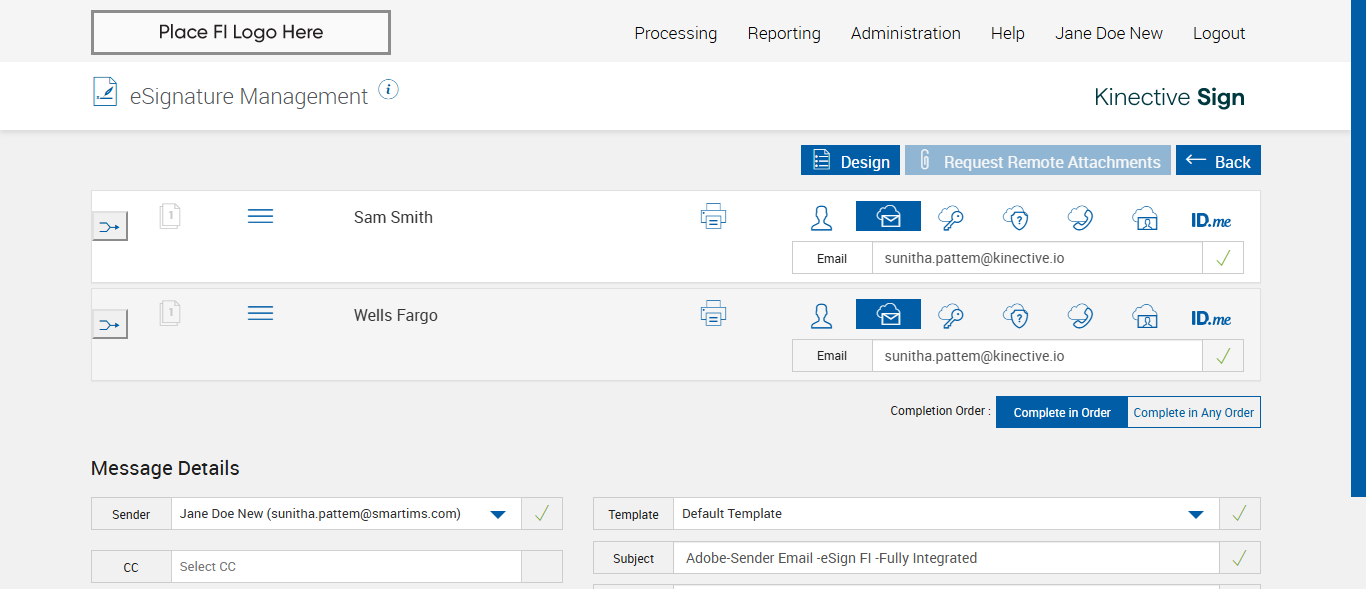Open the info icon beside eSignature Management

tap(389, 90)
